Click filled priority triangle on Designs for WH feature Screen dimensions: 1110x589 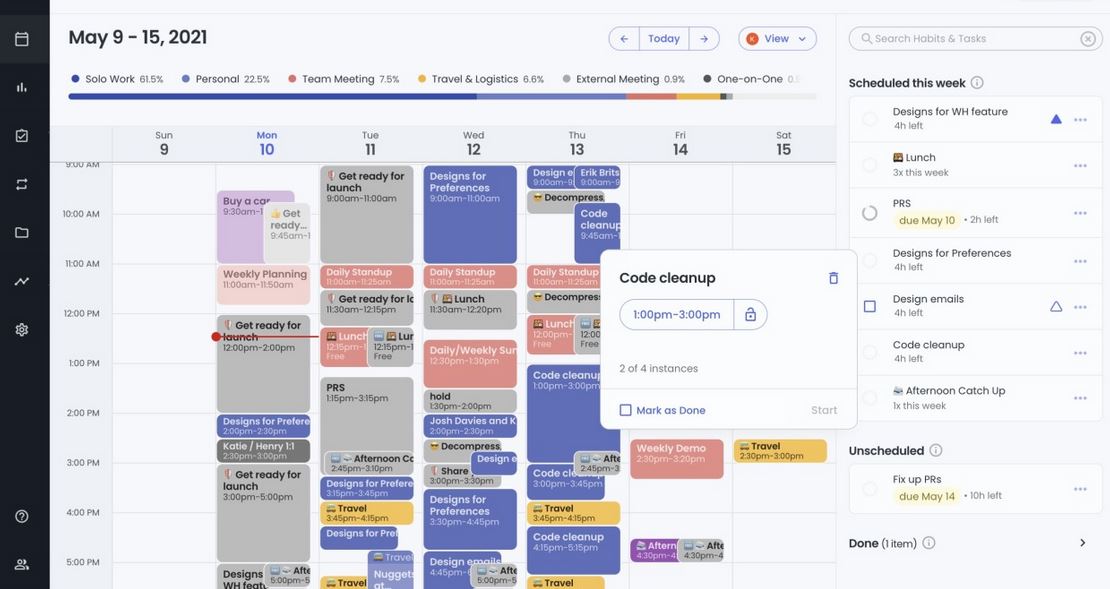tap(1056, 119)
